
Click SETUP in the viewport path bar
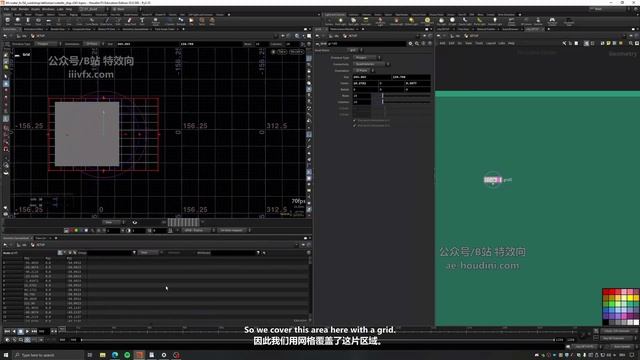[40, 36]
